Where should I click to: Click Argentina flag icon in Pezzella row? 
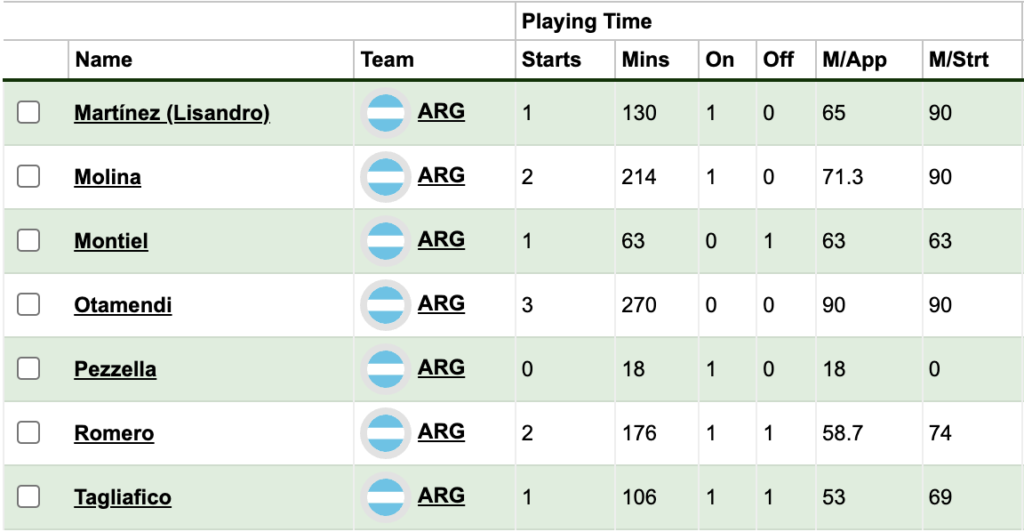click(386, 369)
